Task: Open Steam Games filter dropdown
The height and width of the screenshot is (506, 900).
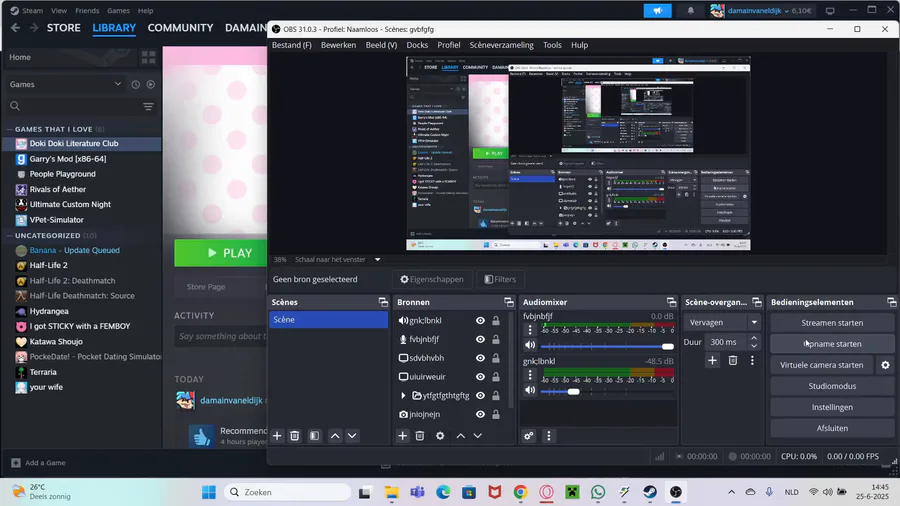Action: 65,84
